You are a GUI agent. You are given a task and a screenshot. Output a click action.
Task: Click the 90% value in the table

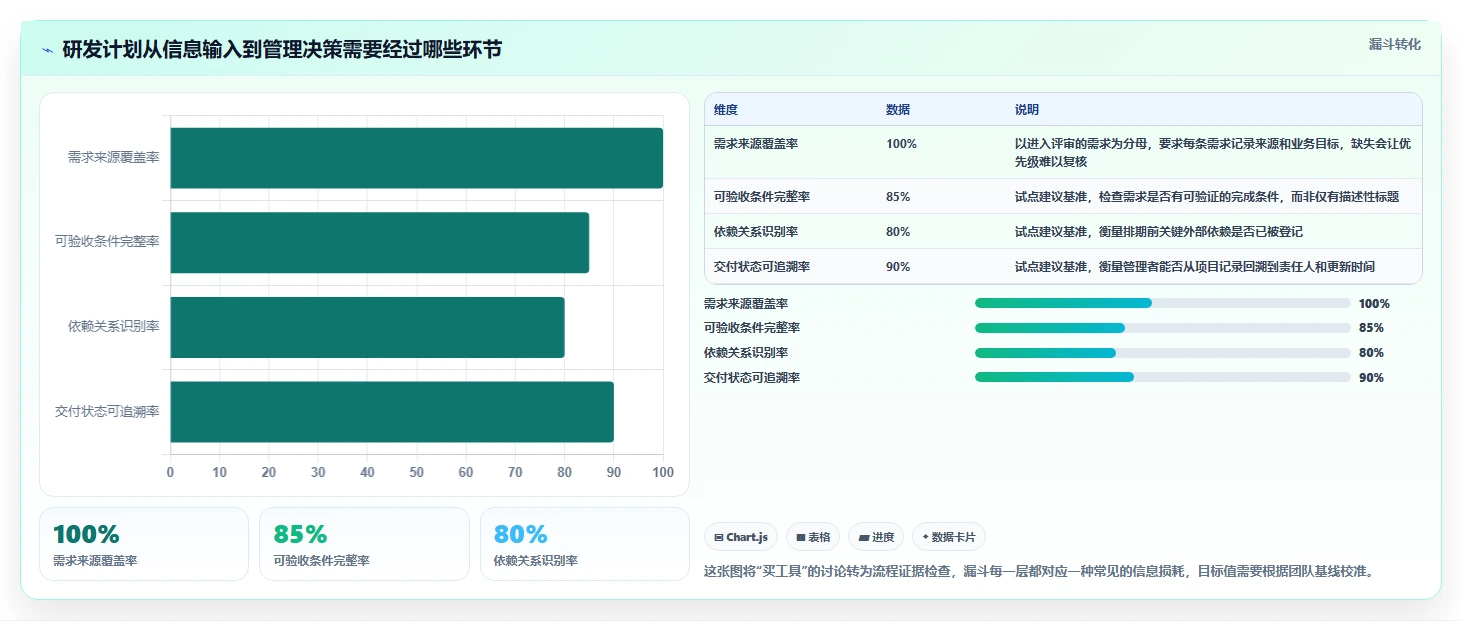(x=898, y=267)
